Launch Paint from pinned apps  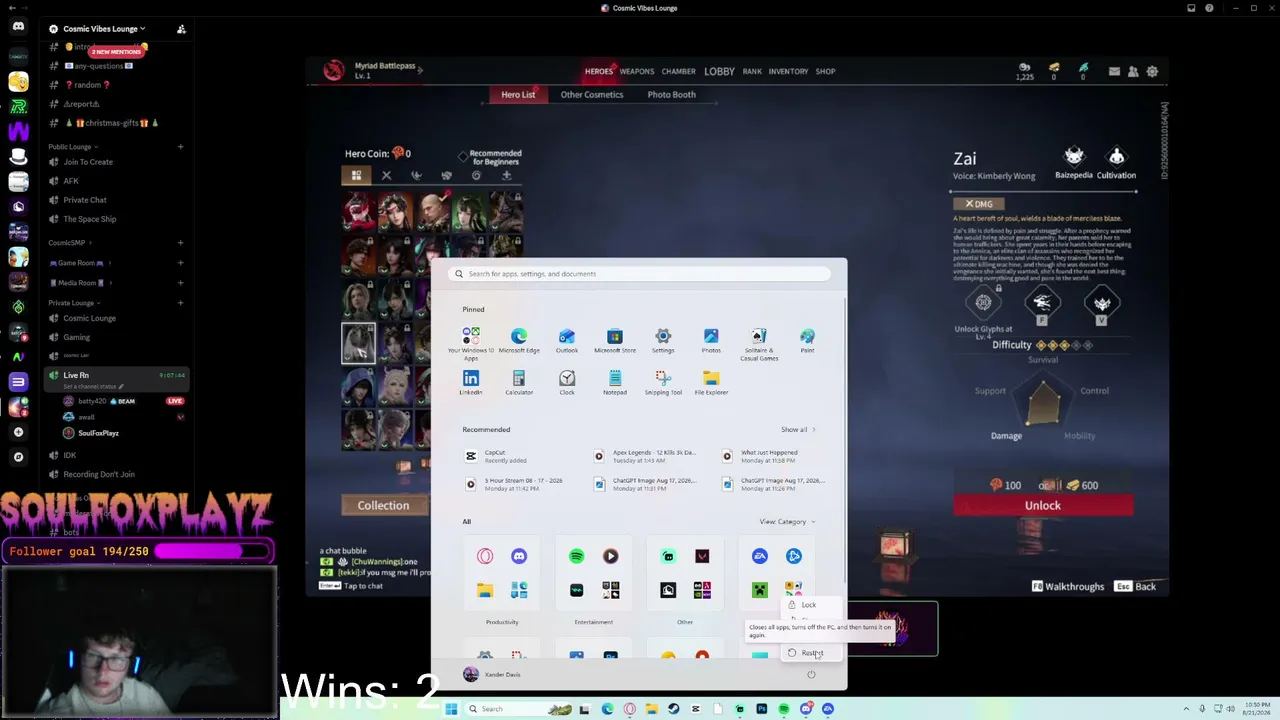coord(807,340)
